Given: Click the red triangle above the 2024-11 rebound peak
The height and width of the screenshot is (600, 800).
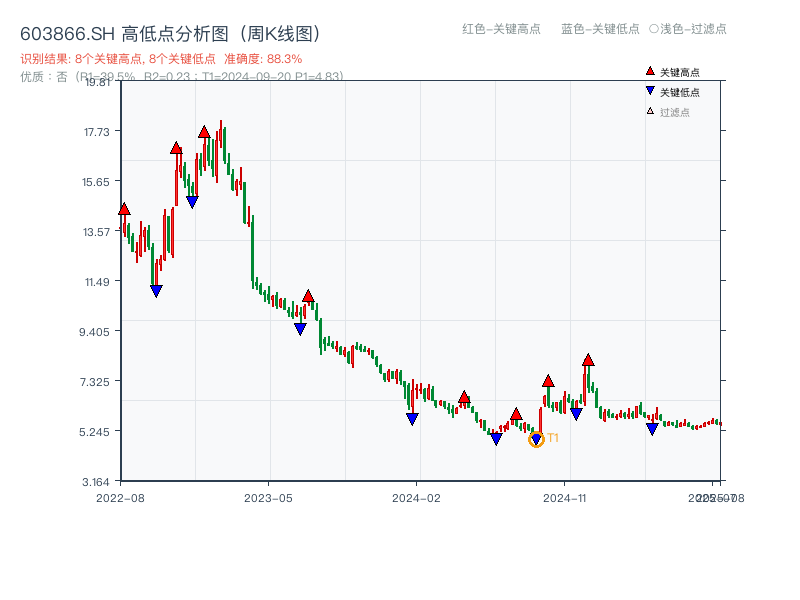Looking at the screenshot, I should coord(588,359).
